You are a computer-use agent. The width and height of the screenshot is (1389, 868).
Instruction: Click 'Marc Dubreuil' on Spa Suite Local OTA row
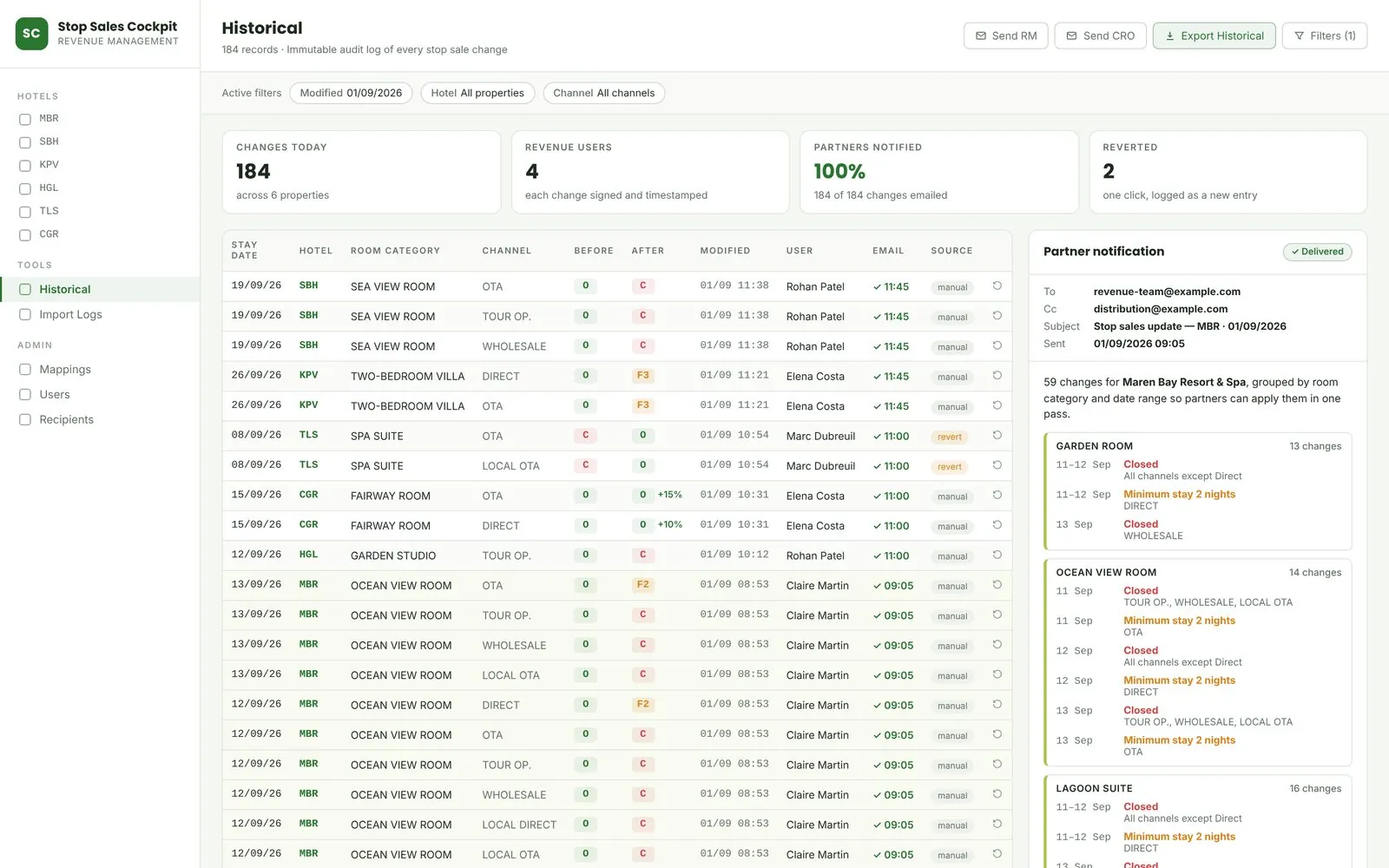coord(820,466)
